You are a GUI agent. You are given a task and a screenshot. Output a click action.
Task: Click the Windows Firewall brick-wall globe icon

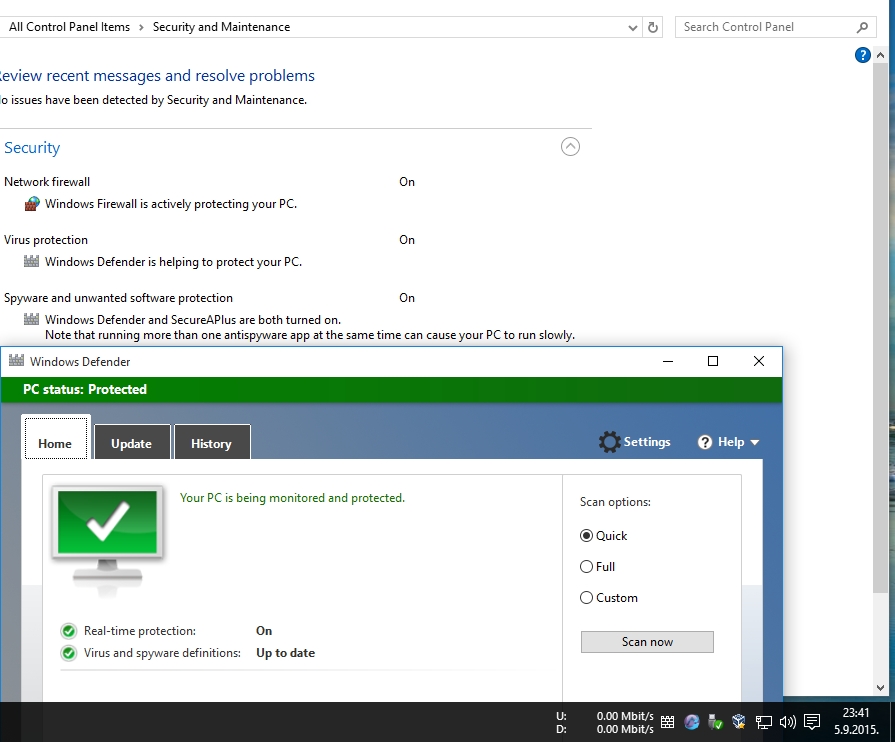pyautogui.click(x=32, y=204)
